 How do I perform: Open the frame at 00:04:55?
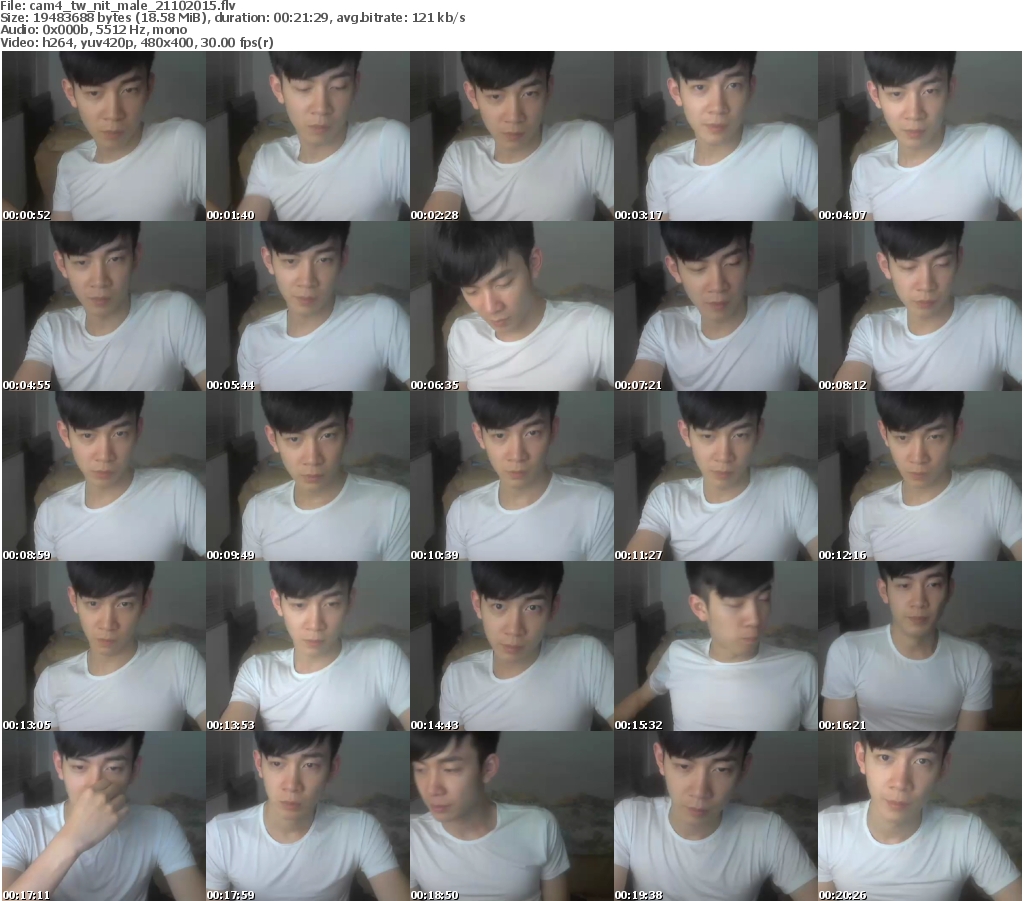click(x=104, y=306)
